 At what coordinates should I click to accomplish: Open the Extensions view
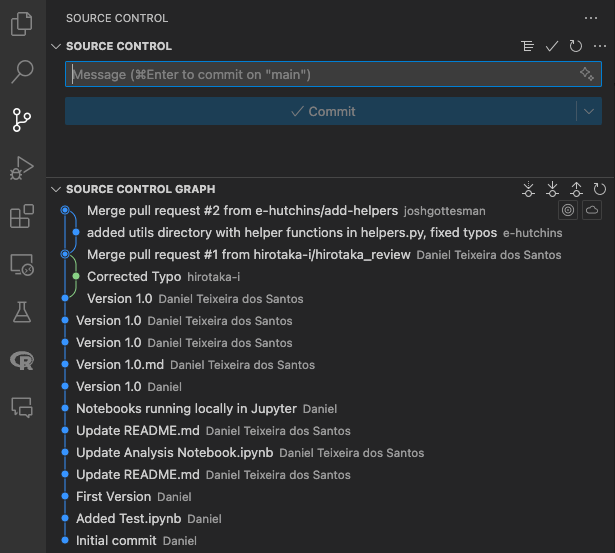point(22,216)
